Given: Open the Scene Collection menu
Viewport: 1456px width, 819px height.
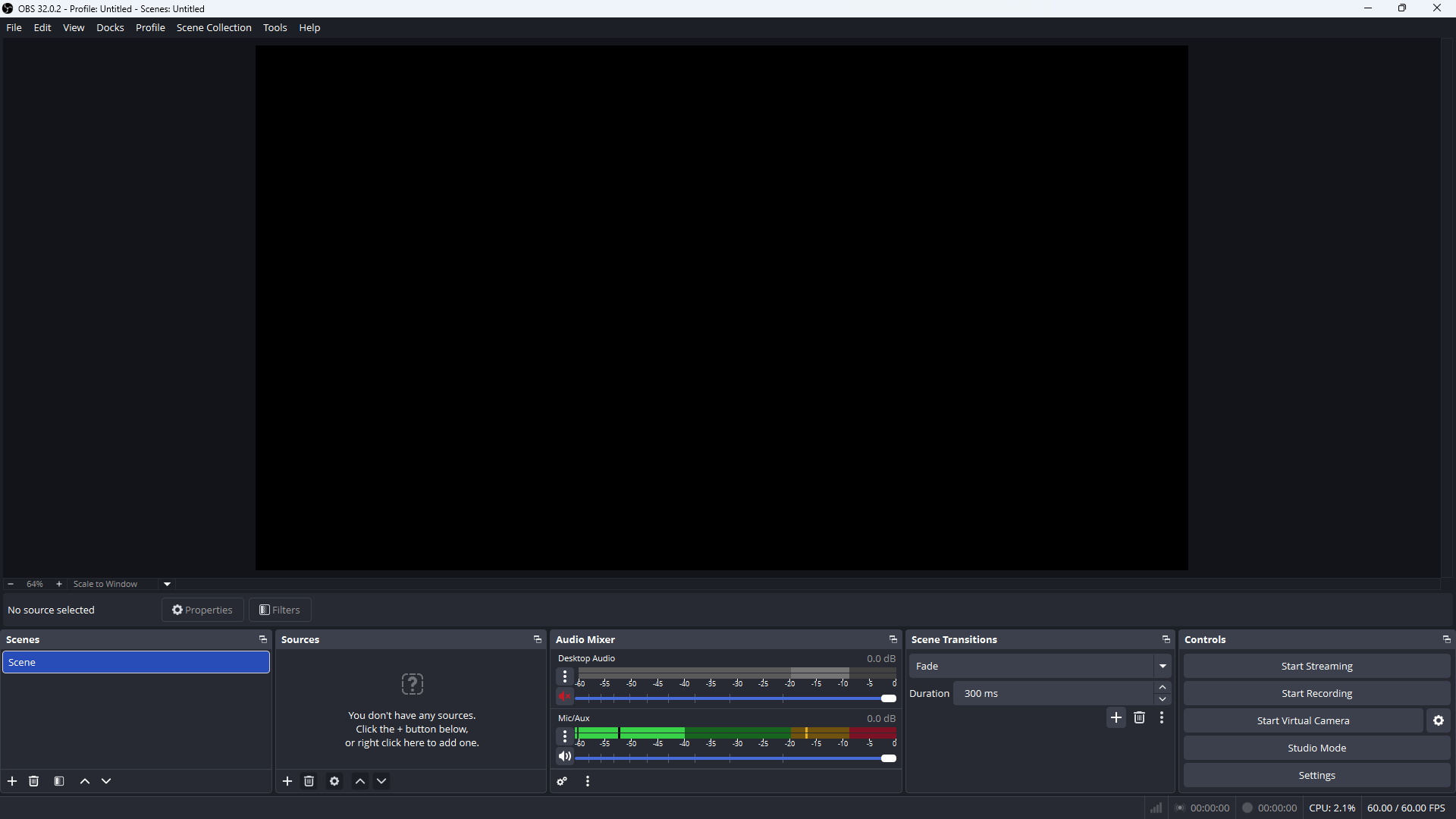Looking at the screenshot, I should coord(214,27).
